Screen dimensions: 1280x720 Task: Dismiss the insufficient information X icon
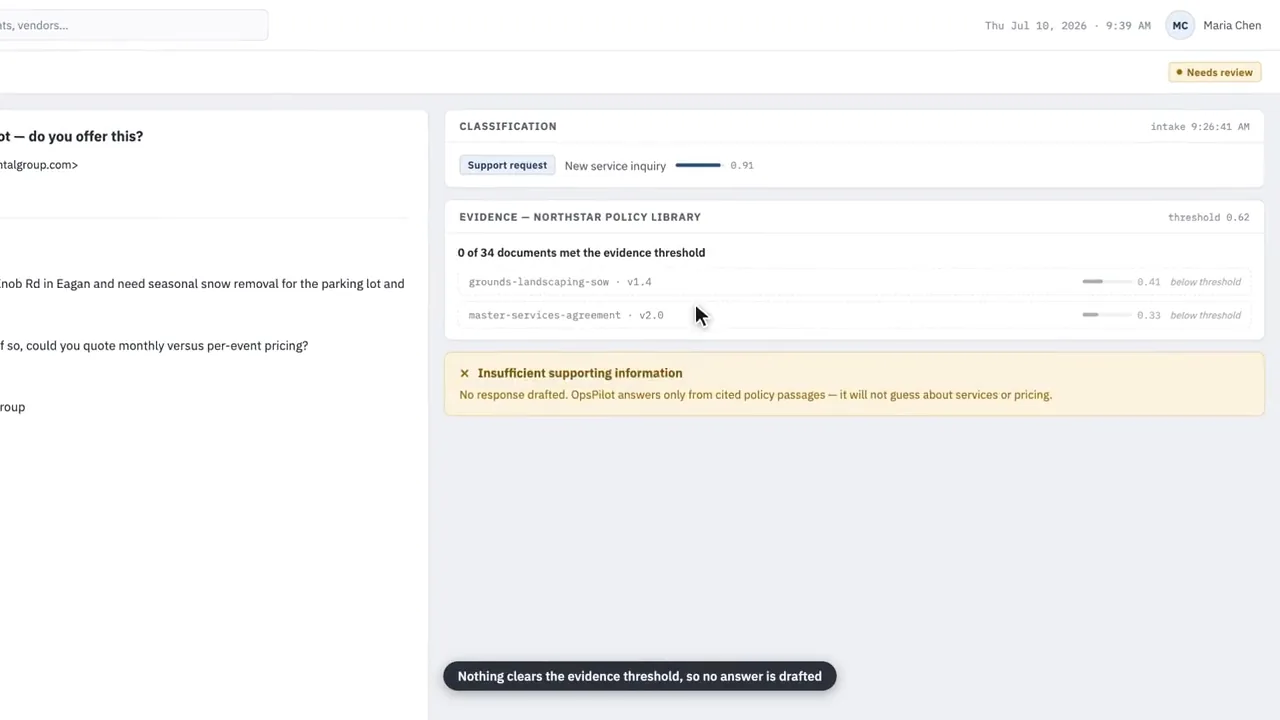click(464, 373)
